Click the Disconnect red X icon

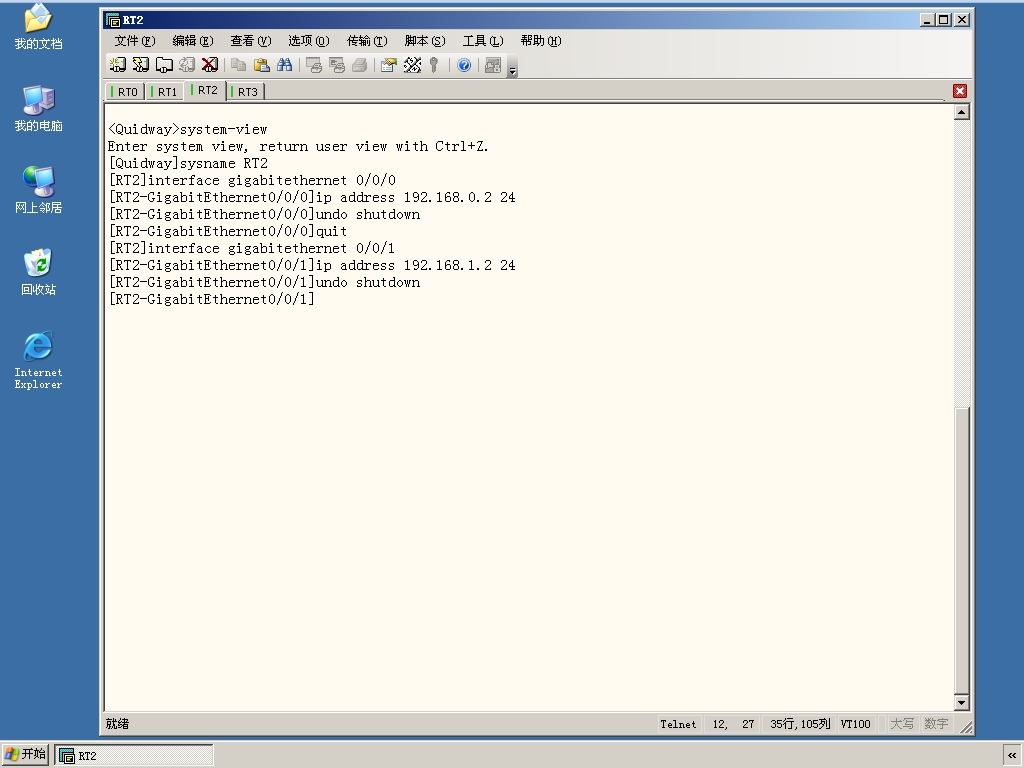210,65
